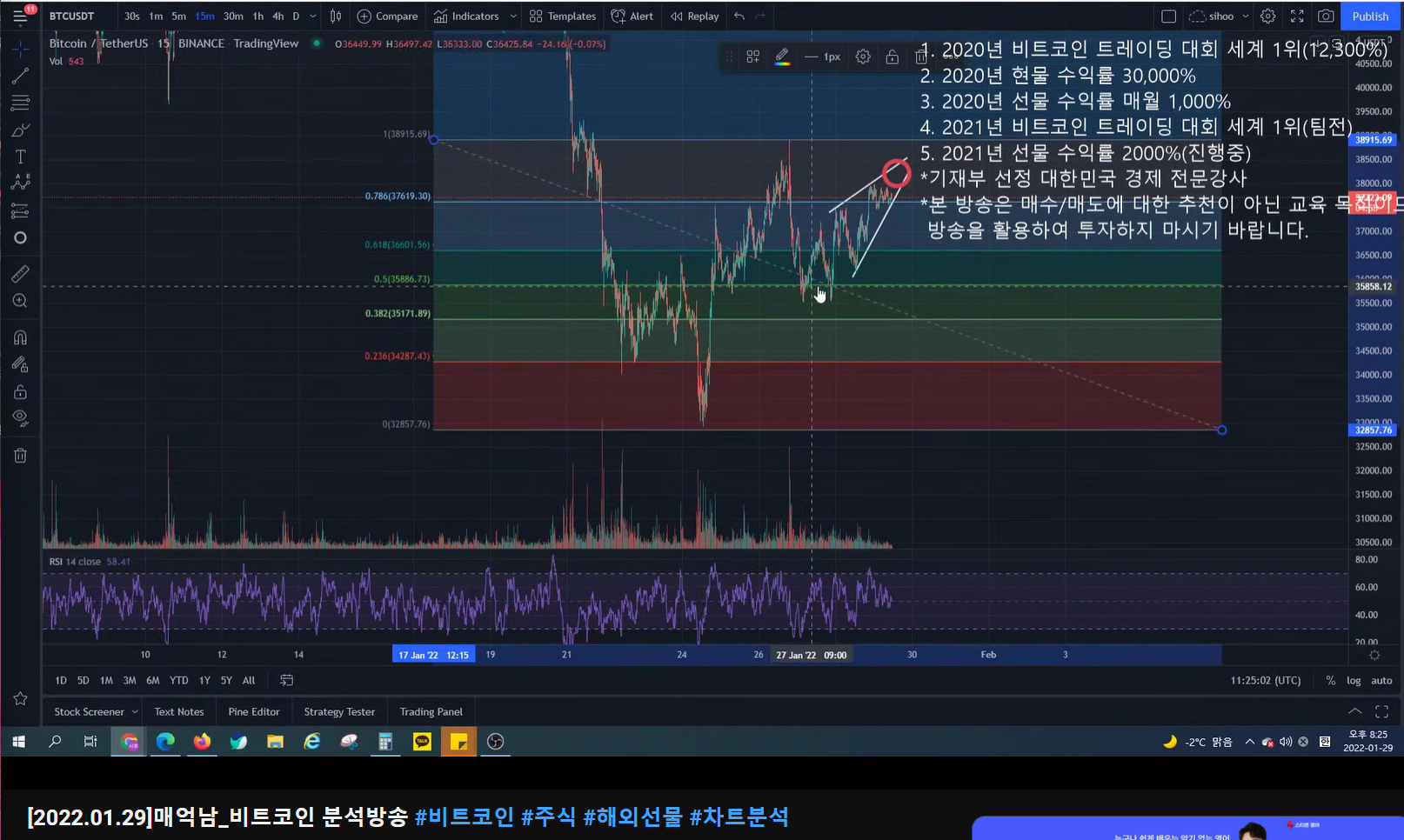Switch to the Text Notes tab
Image resolution: width=1404 pixels, height=840 pixels.
pyautogui.click(x=179, y=711)
